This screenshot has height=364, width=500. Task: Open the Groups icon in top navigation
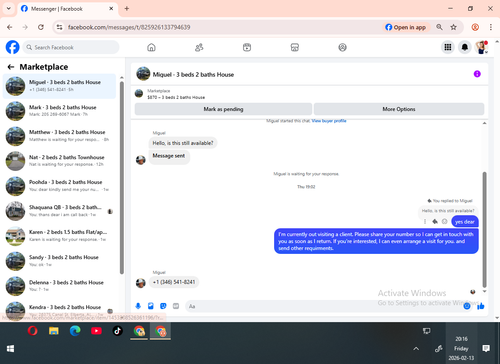342,47
